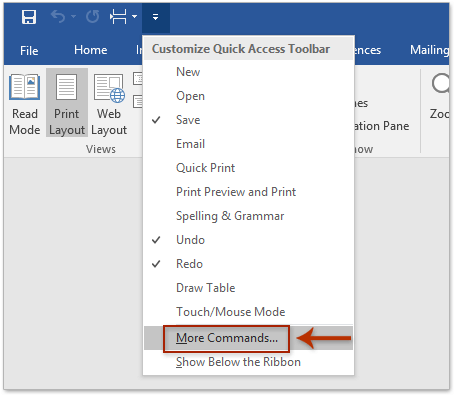This screenshot has width=458, height=398.
Task: Uncheck Redo in the customize menu
Action: 248,264
